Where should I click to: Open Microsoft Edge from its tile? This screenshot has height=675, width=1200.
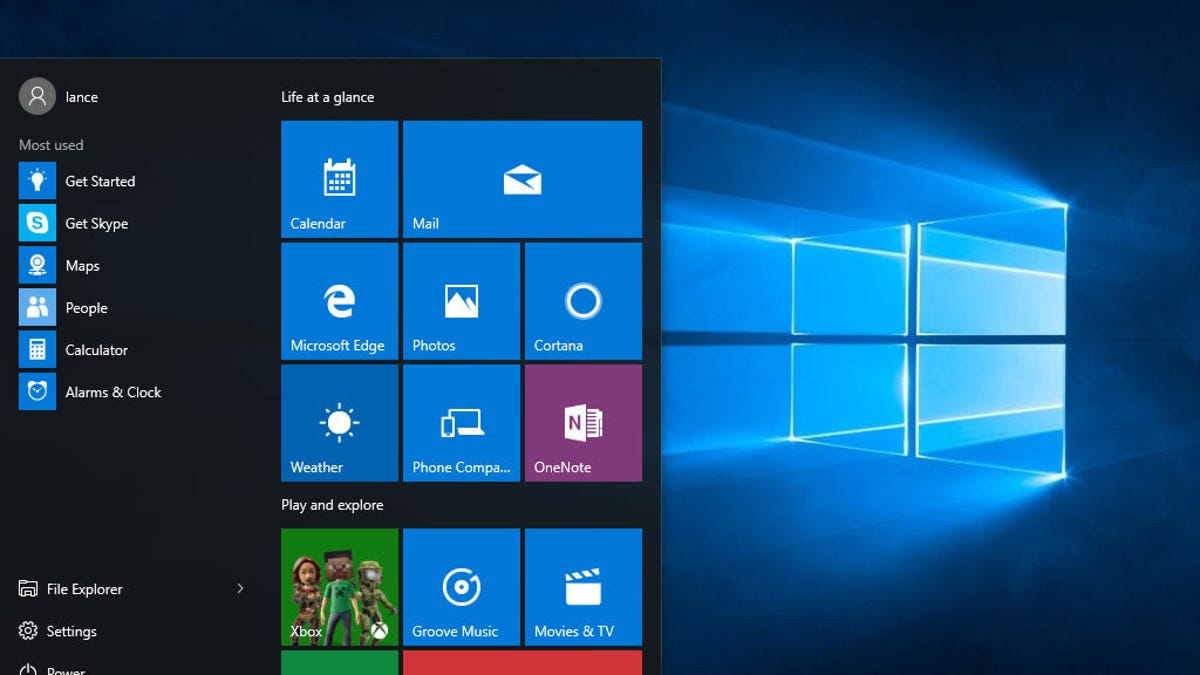(339, 300)
